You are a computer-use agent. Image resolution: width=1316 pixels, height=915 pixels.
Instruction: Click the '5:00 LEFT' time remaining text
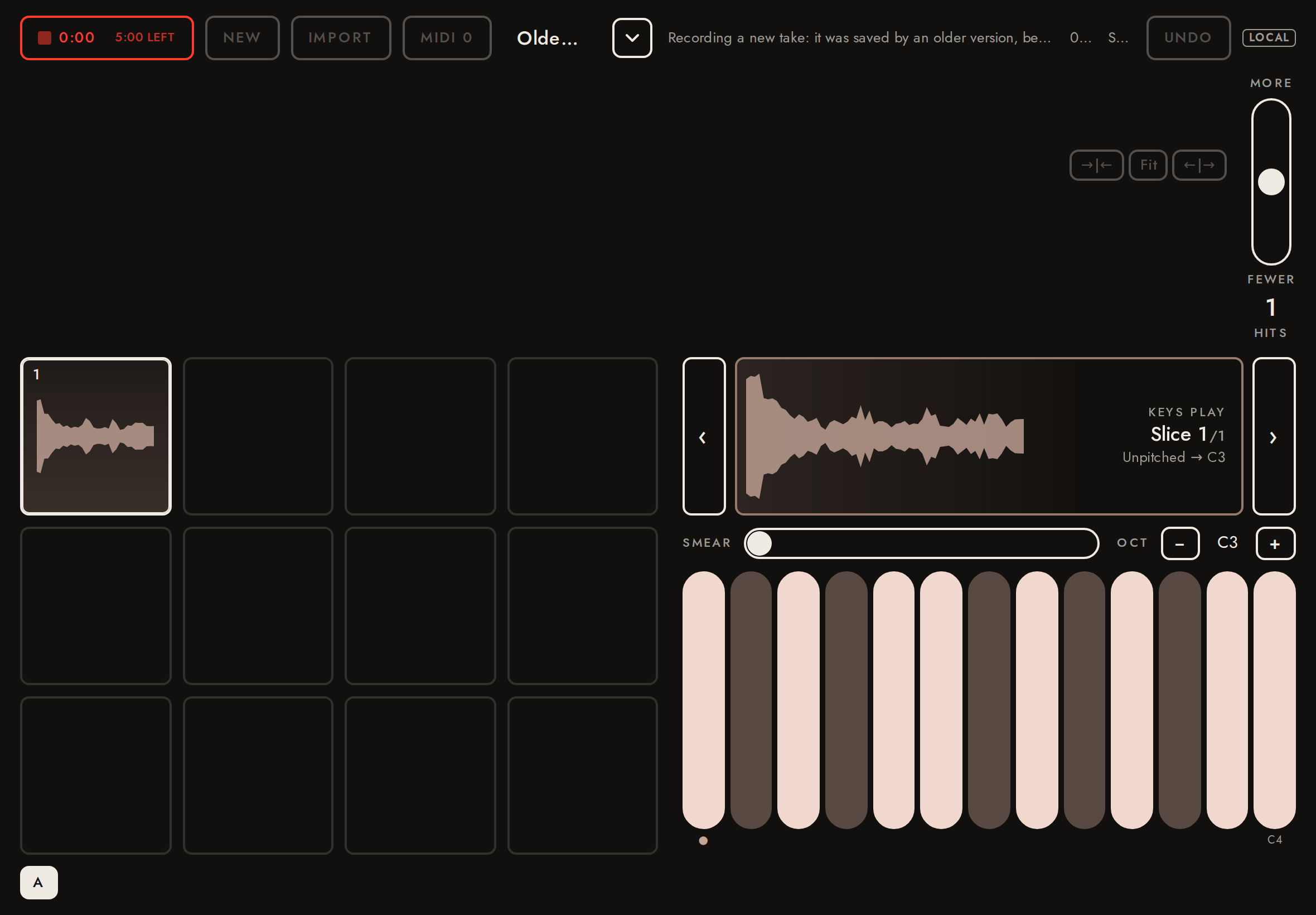pos(145,37)
